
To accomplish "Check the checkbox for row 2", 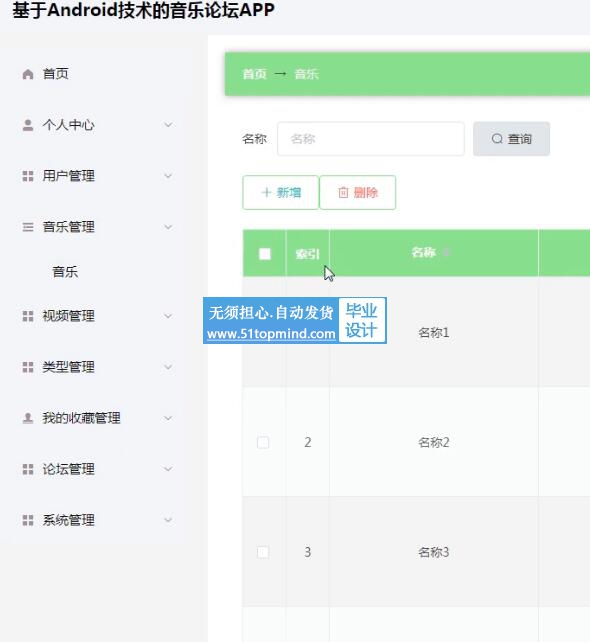I will [x=263, y=443].
